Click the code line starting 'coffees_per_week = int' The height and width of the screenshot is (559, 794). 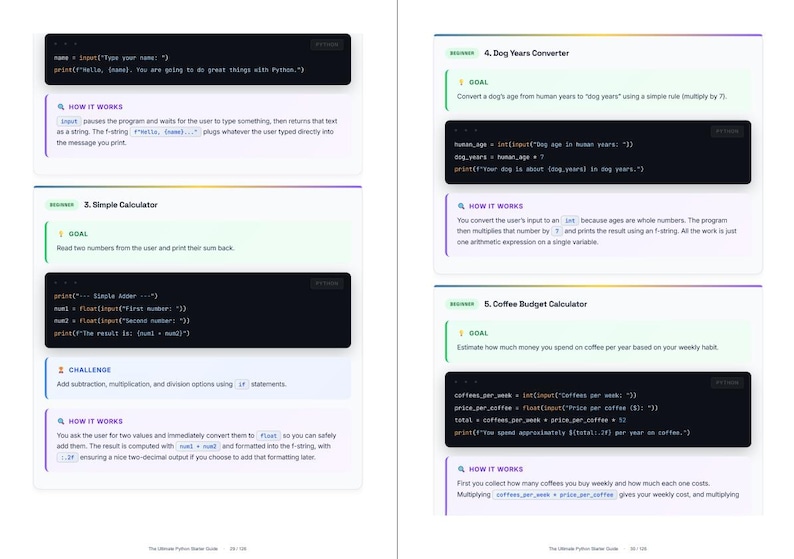(x=545, y=395)
